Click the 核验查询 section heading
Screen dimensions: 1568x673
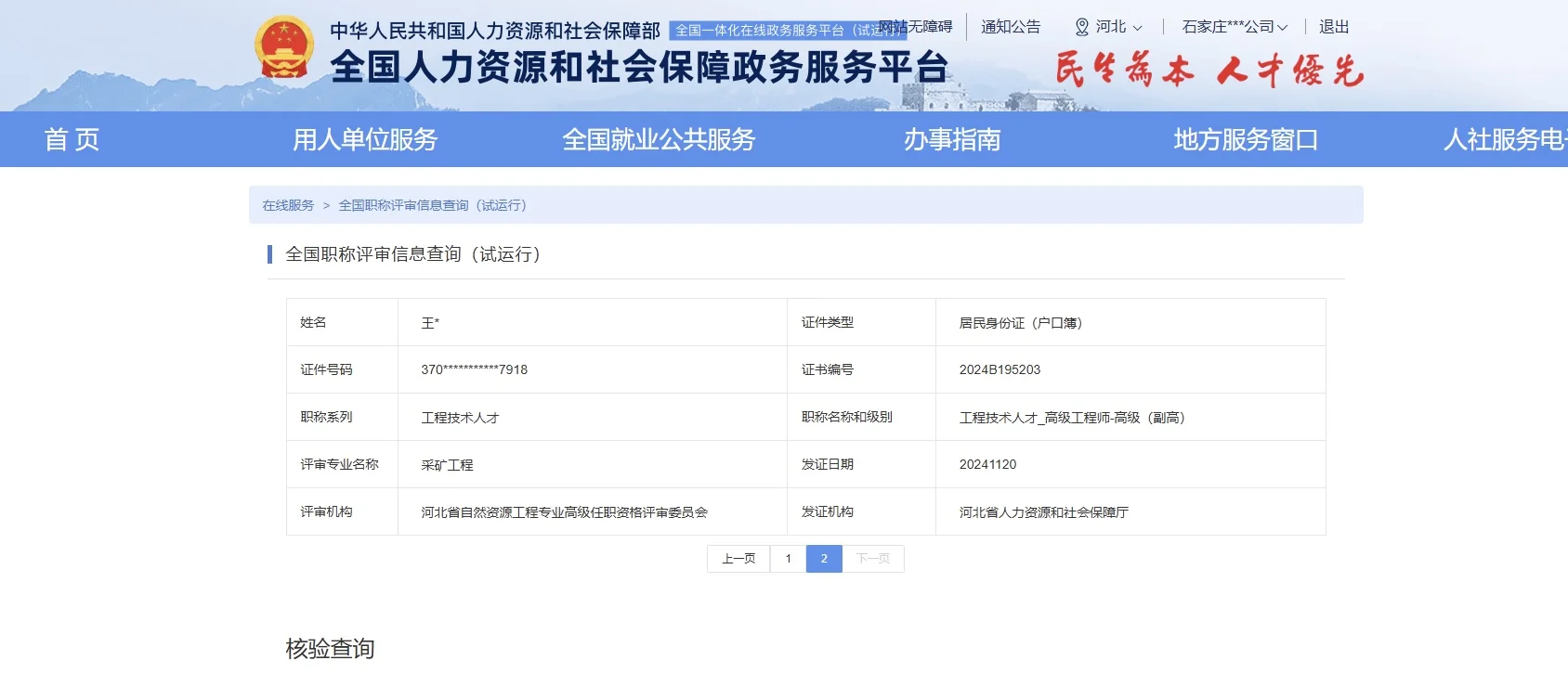tap(330, 649)
